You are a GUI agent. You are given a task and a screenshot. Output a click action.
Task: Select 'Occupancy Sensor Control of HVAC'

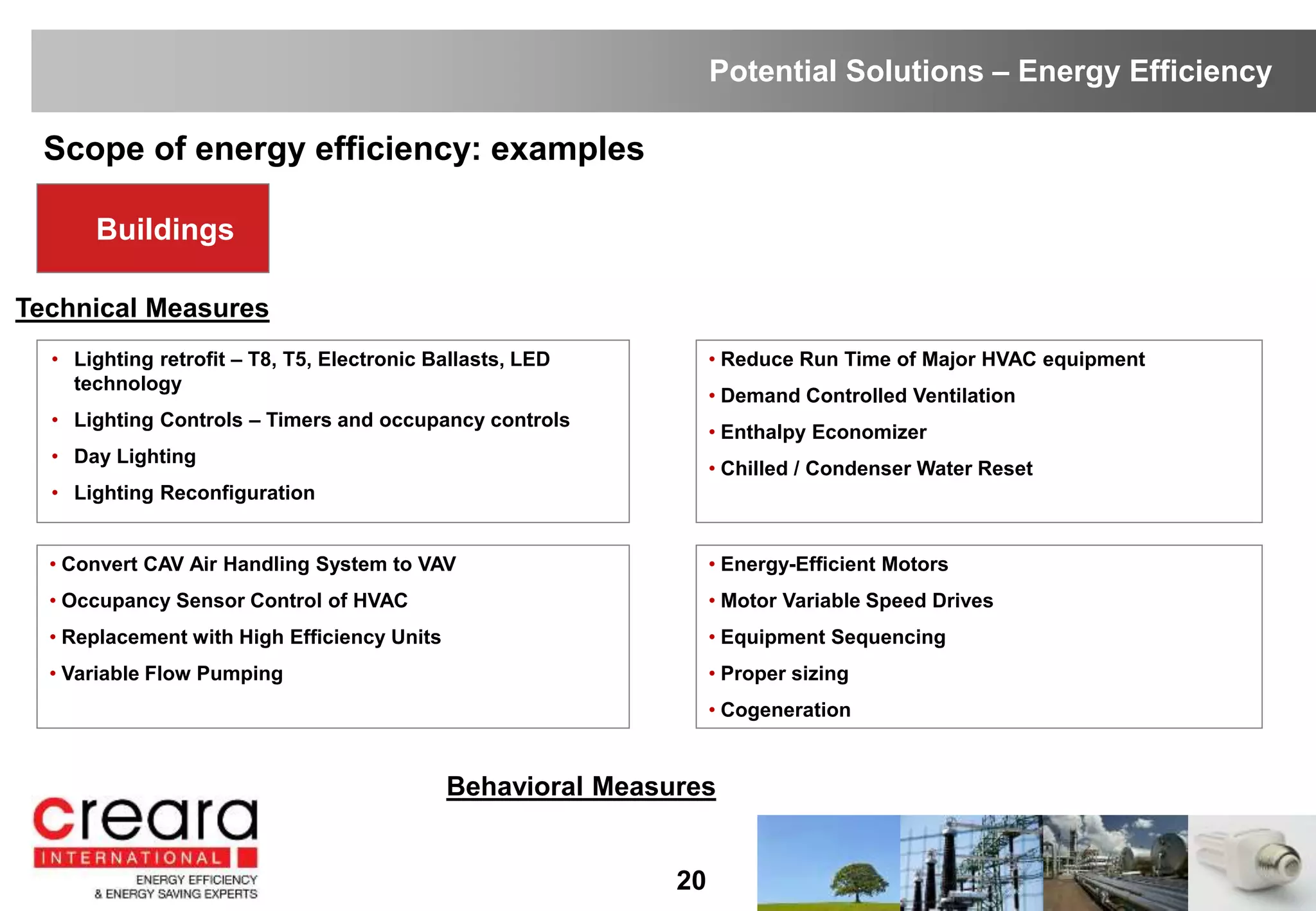[x=235, y=601]
